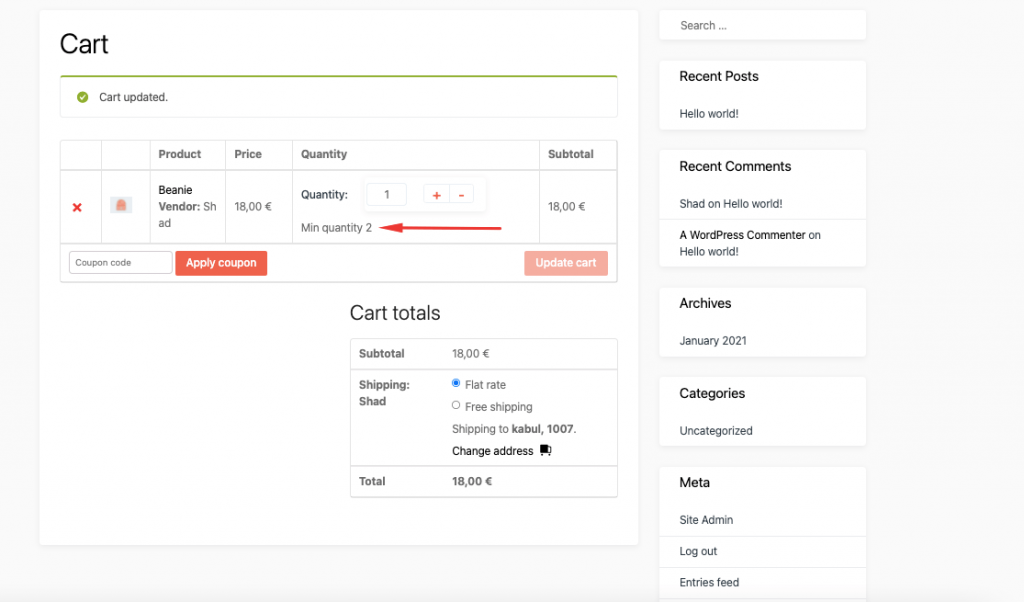Click the Update cart button
This screenshot has width=1024, height=602.
566,263
